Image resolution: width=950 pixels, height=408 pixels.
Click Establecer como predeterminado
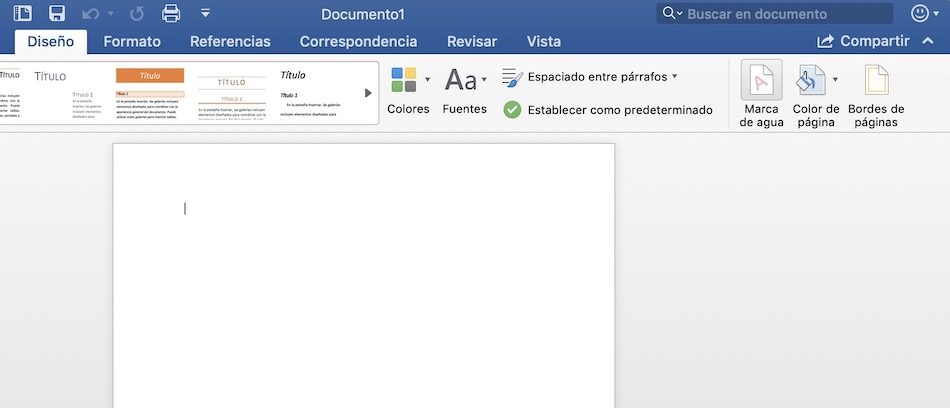[608, 110]
